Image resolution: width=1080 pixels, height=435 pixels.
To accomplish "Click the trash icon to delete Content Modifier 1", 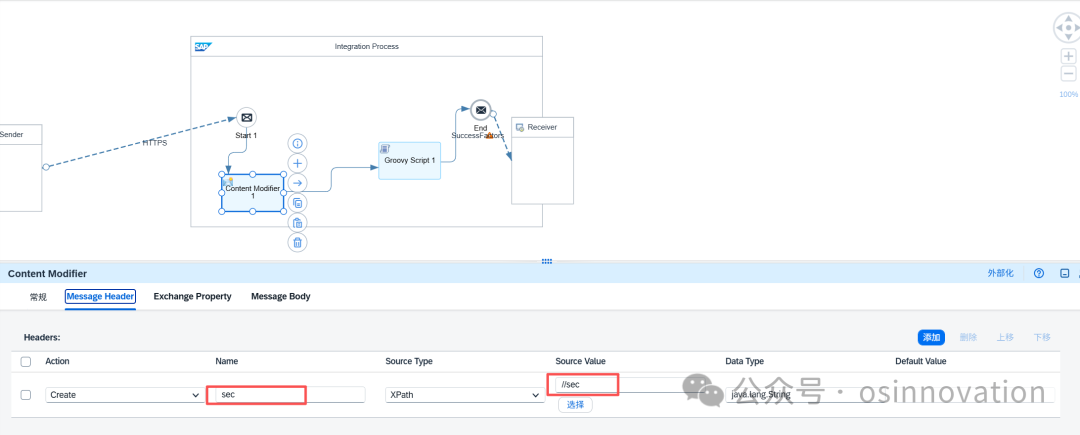I will point(298,242).
